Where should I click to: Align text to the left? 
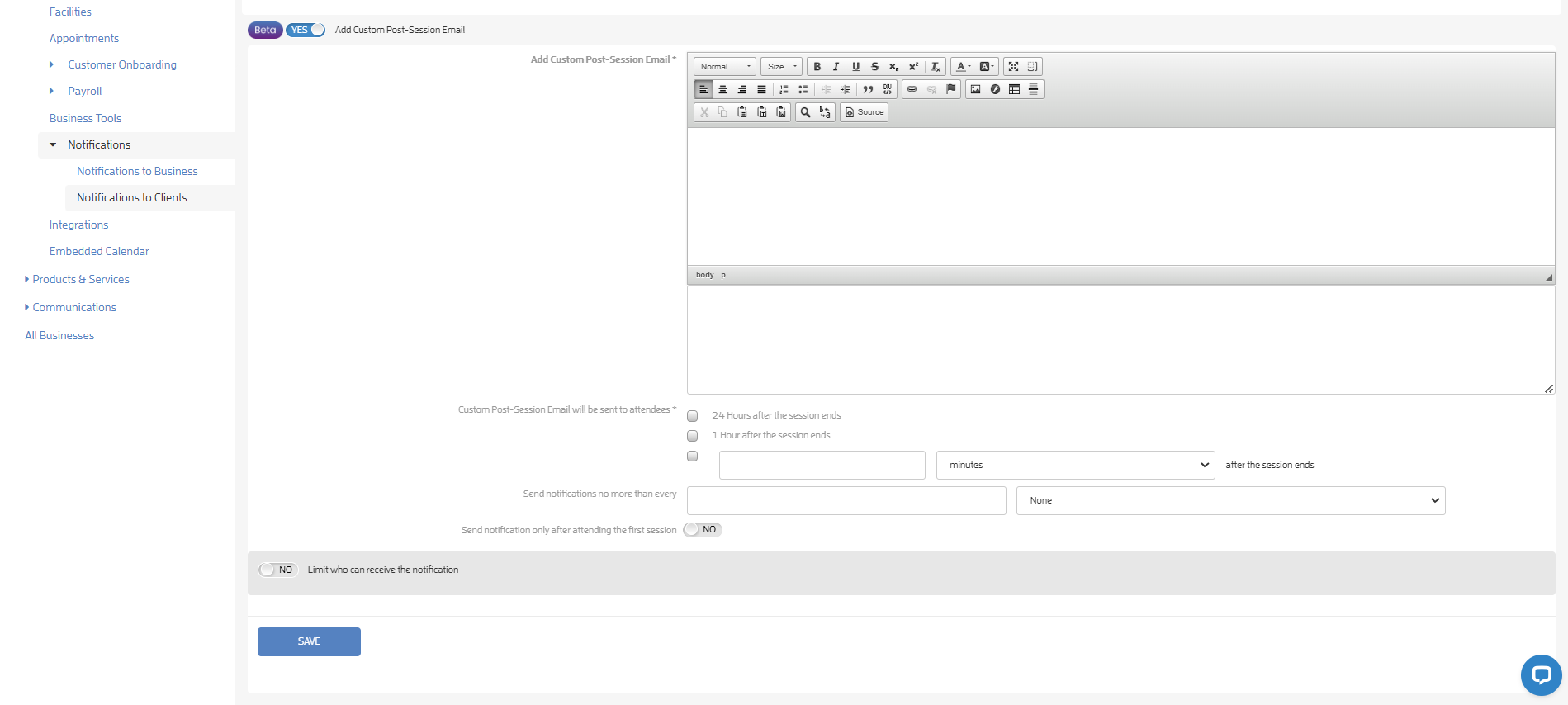pos(703,89)
